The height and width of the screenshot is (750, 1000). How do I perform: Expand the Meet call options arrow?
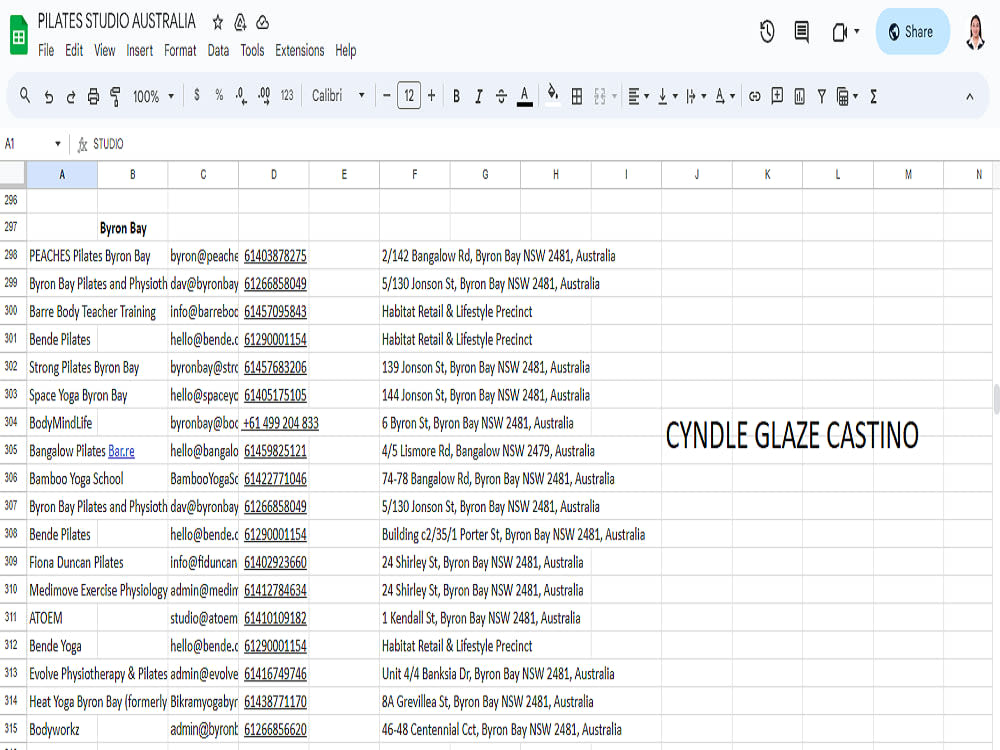coord(857,31)
